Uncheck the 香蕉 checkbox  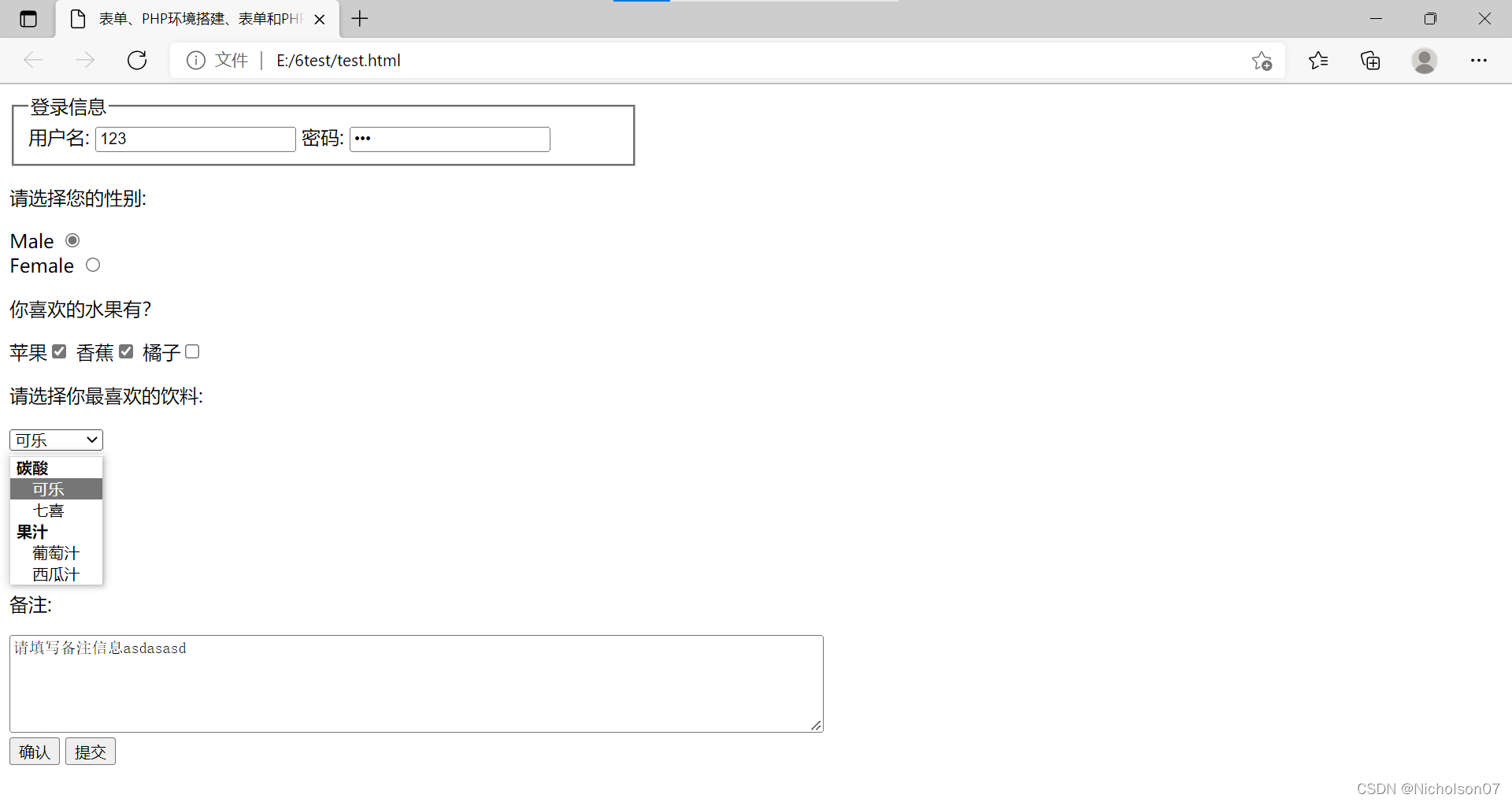126,351
